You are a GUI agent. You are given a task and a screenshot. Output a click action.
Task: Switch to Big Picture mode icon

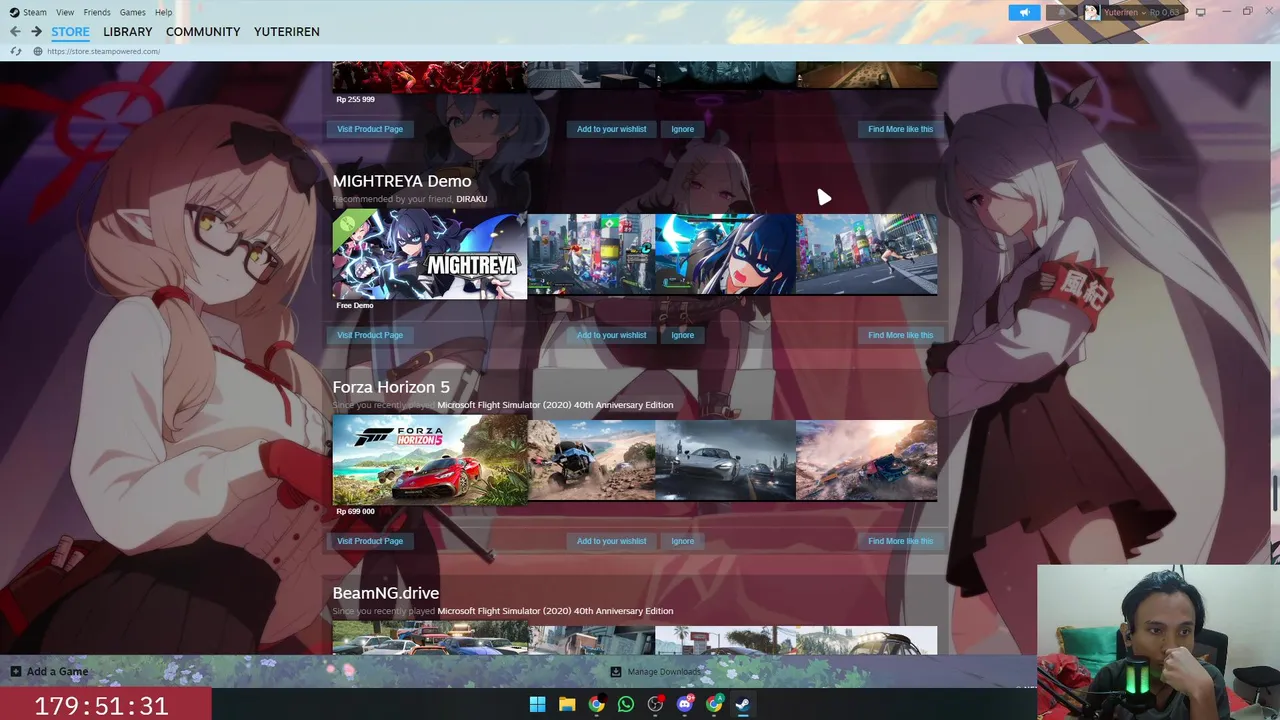point(1201,12)
